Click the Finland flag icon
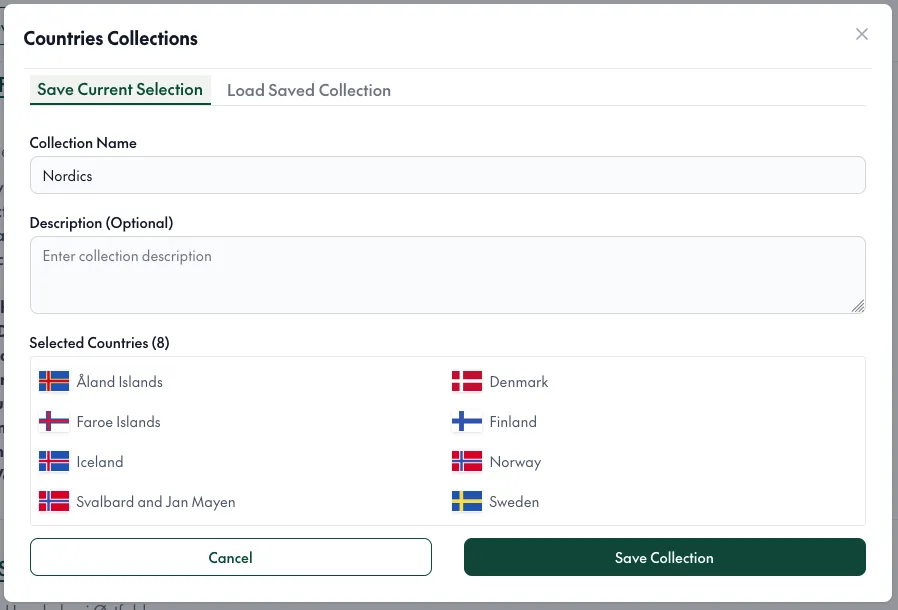This screenshot has width=898, height=610. coord(467,422)
